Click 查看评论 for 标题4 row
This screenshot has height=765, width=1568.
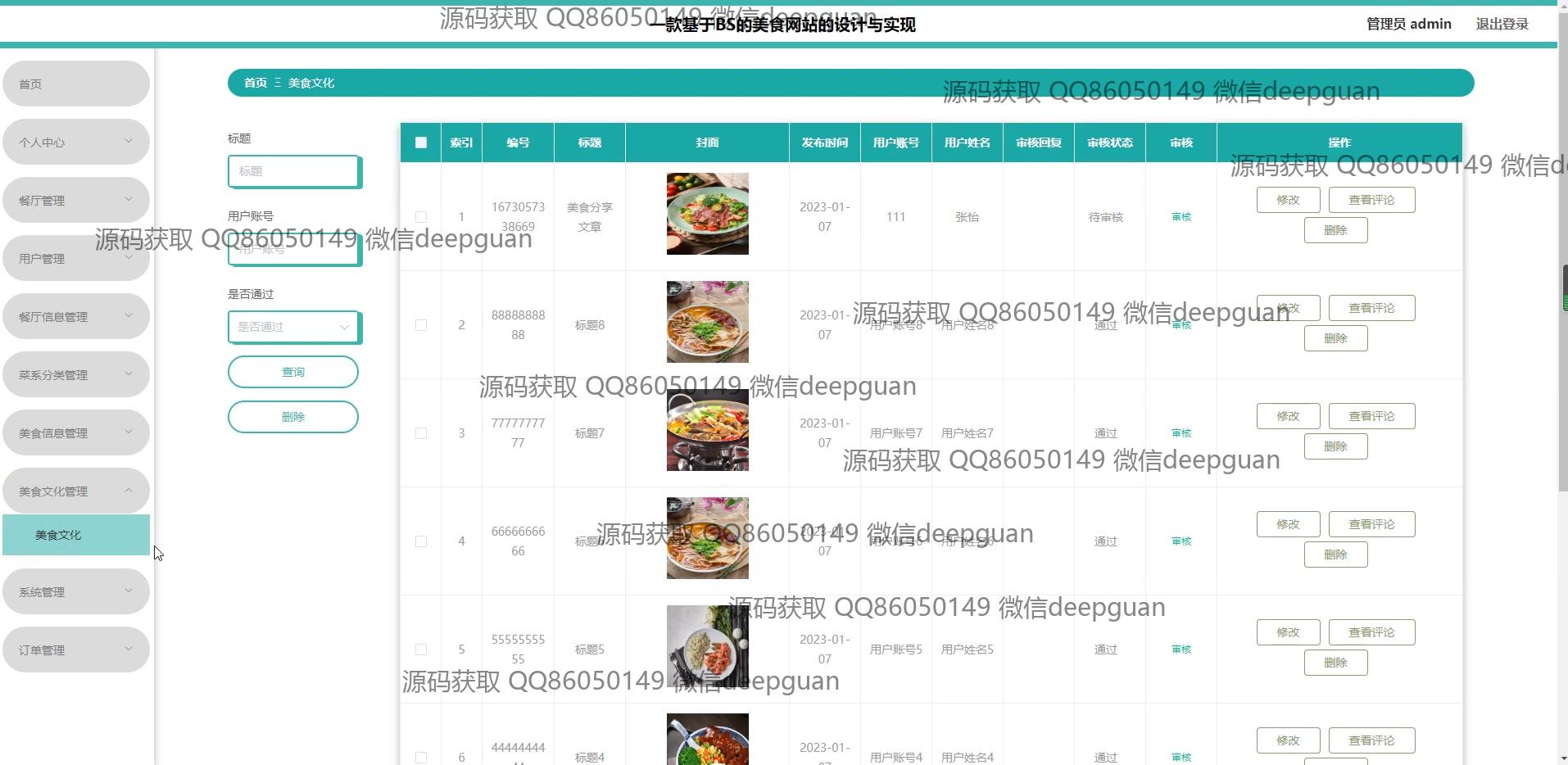(1372, 740)
